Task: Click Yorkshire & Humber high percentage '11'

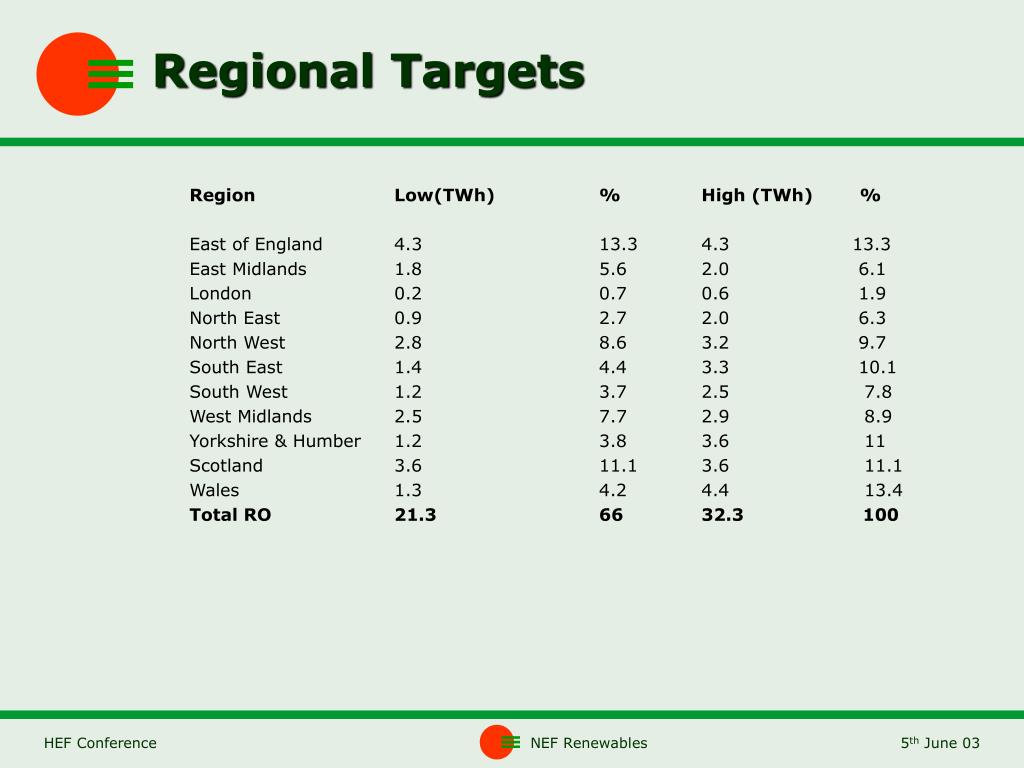Action: (x=874, y=441)
